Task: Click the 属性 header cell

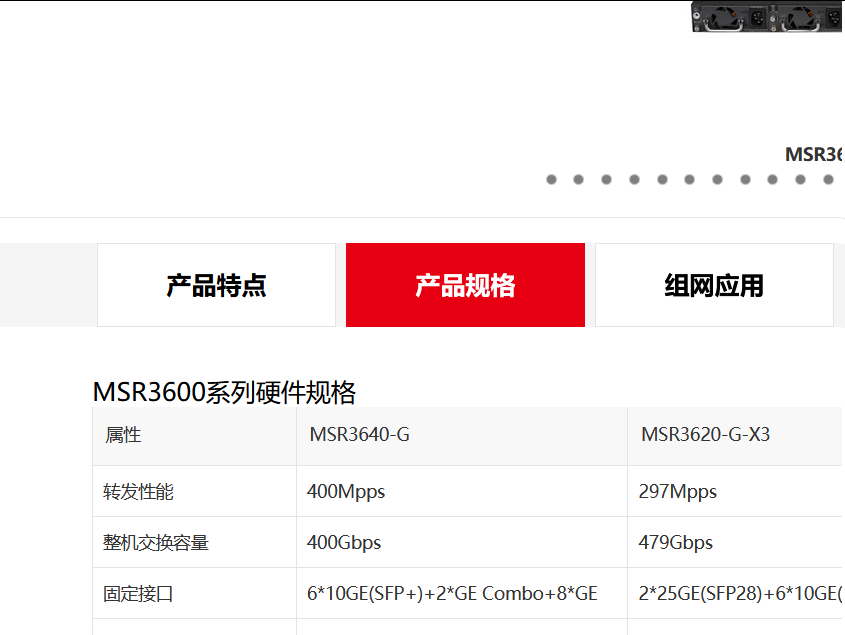Action: pyautogui.click(x=195, y=436)
